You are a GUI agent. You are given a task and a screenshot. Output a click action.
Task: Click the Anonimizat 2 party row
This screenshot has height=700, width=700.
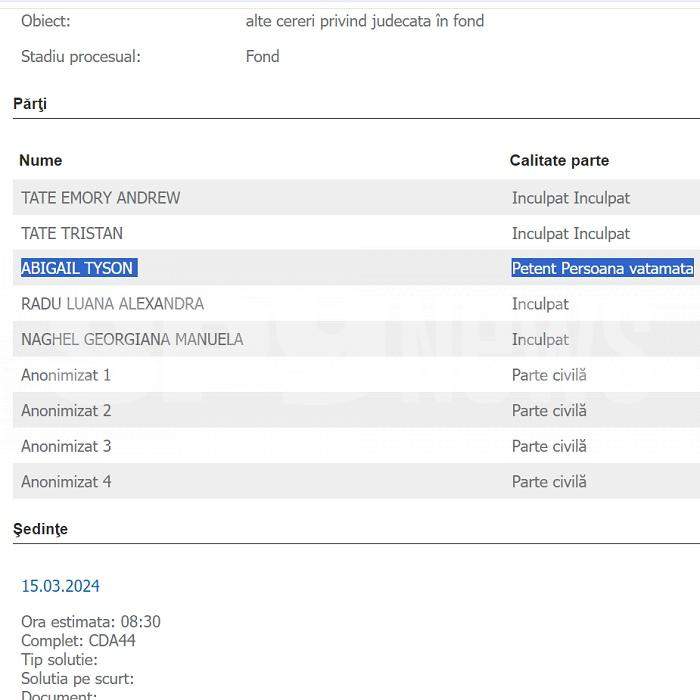[x=66, y=410]
